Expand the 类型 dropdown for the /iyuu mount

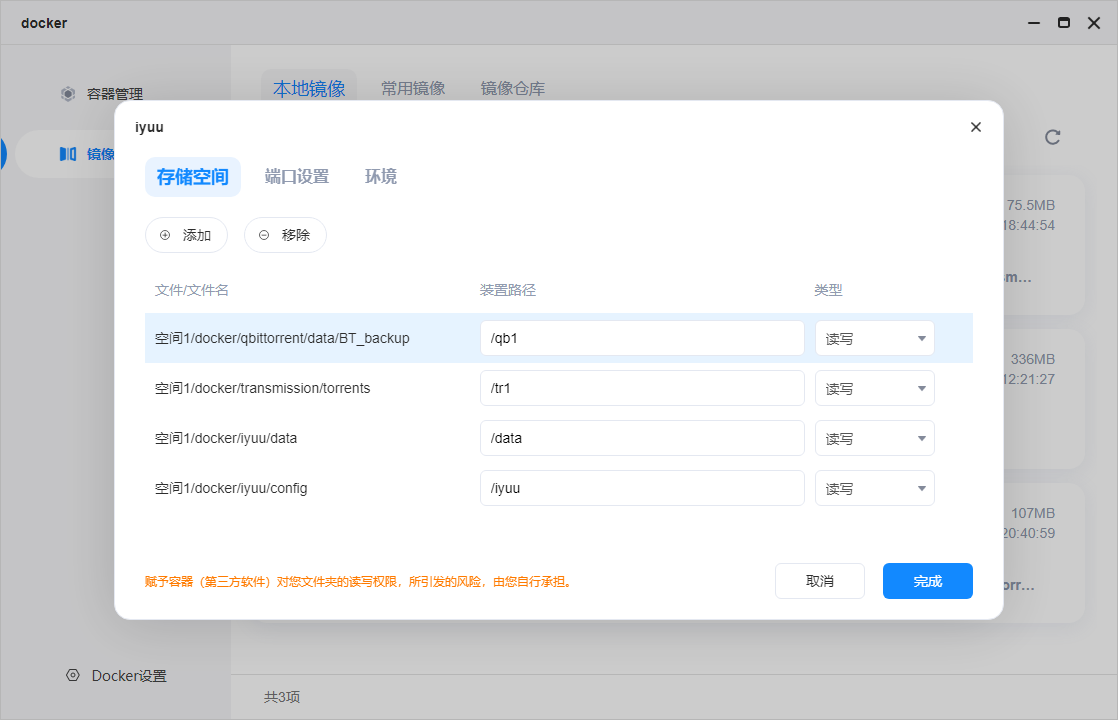(874, 488)
